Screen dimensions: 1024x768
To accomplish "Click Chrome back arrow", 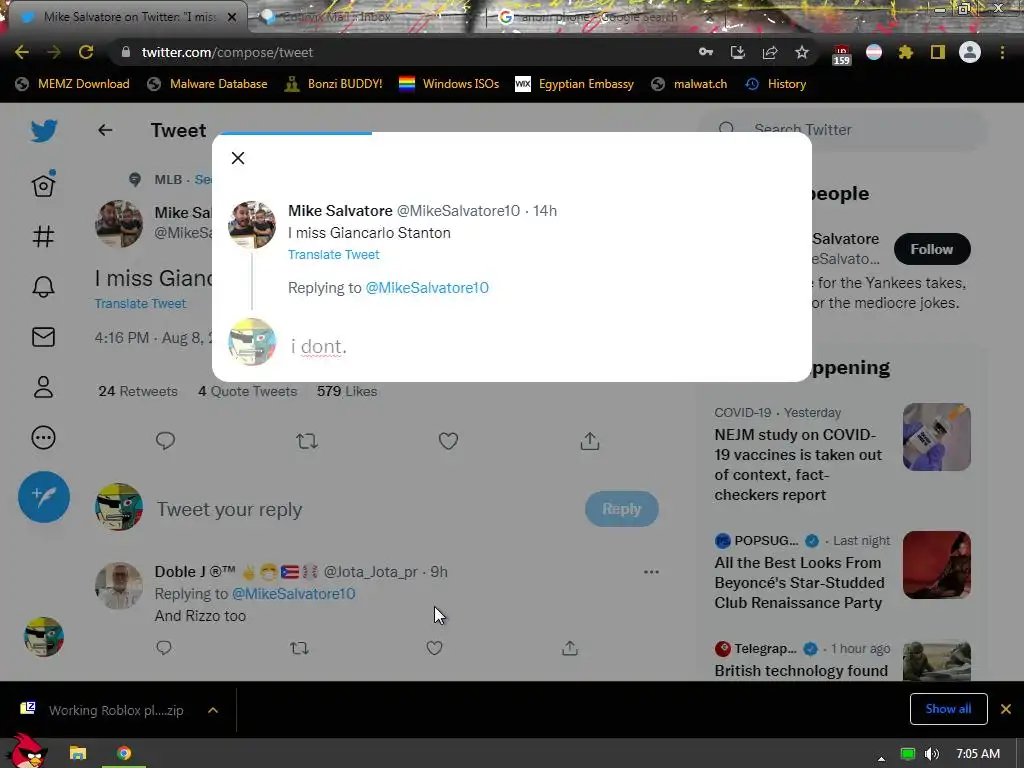I will 22,52.
